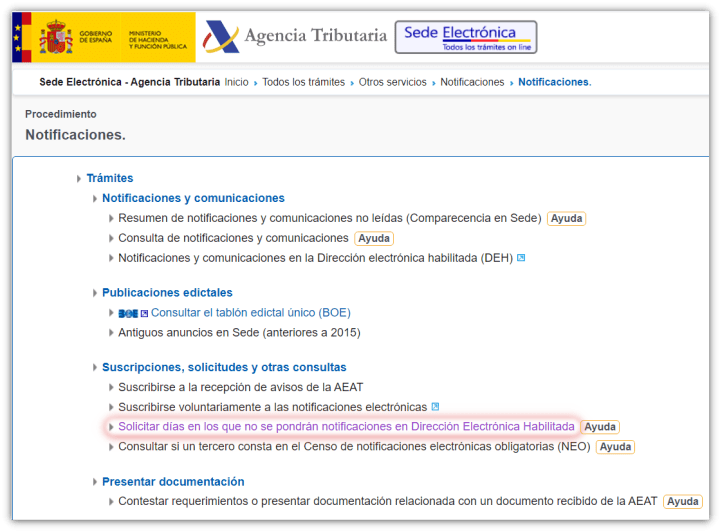Click the Procedimiento label
The width and height of the screenshot is (720, 532).
(61, 114)
